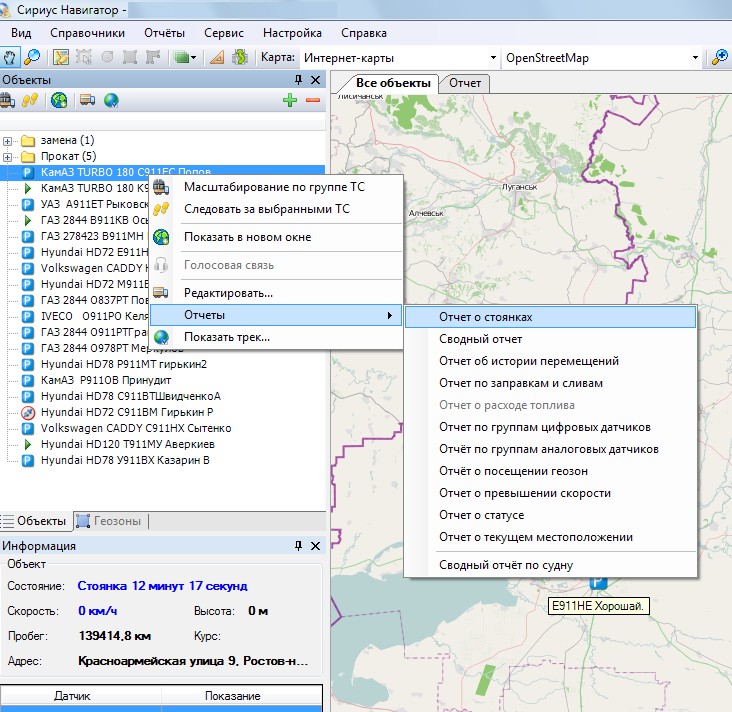
Task: Expand the замена (1) folder
Action: pyautogui.click(x=8, y=140)
